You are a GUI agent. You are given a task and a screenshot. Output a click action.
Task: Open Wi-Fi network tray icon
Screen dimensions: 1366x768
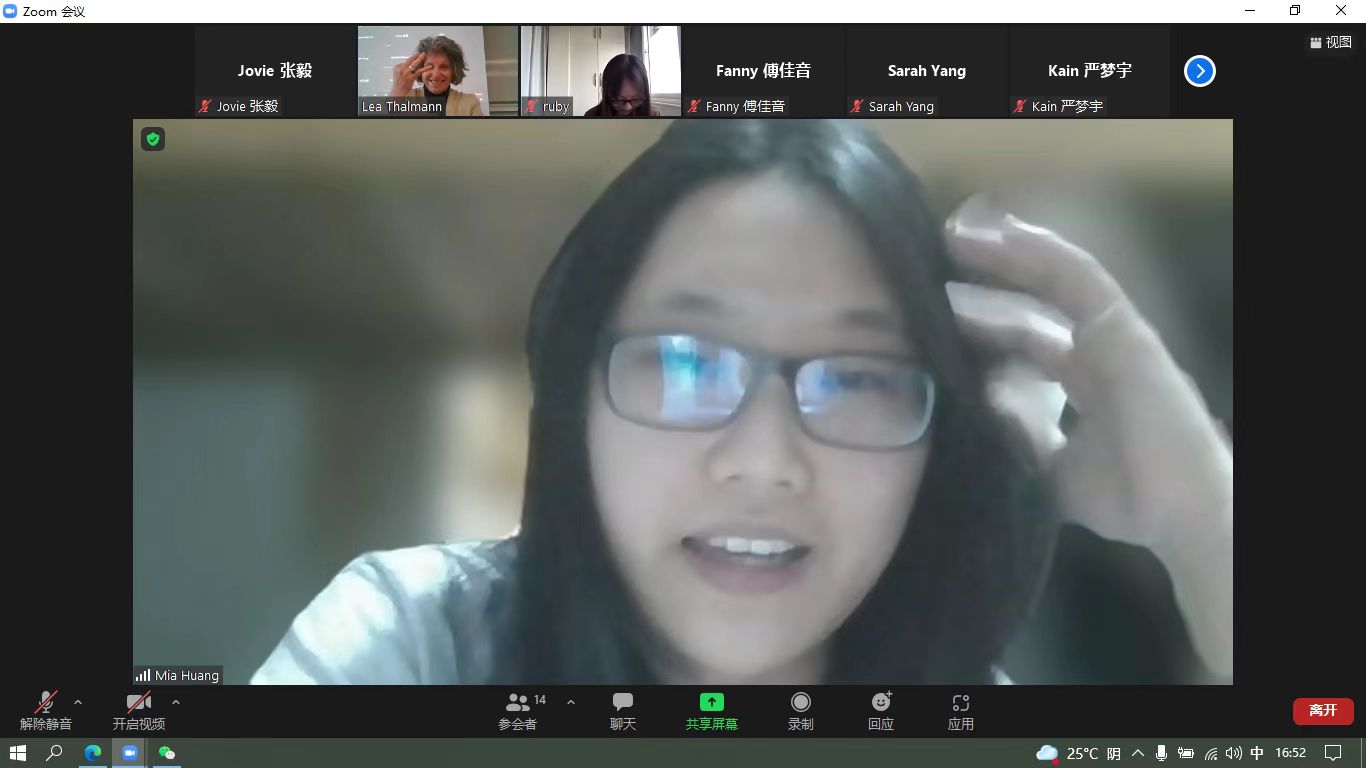[1211, 753]
